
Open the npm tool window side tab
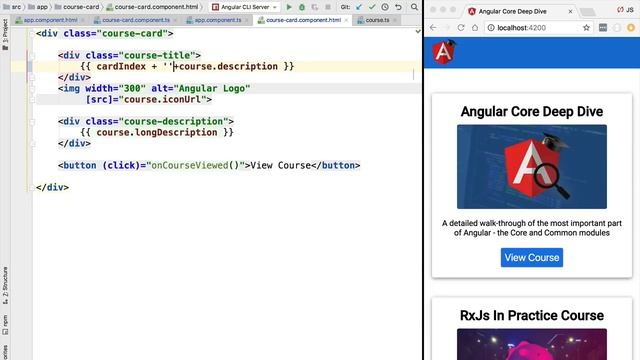pyautogui.click(x=5, y=324)
